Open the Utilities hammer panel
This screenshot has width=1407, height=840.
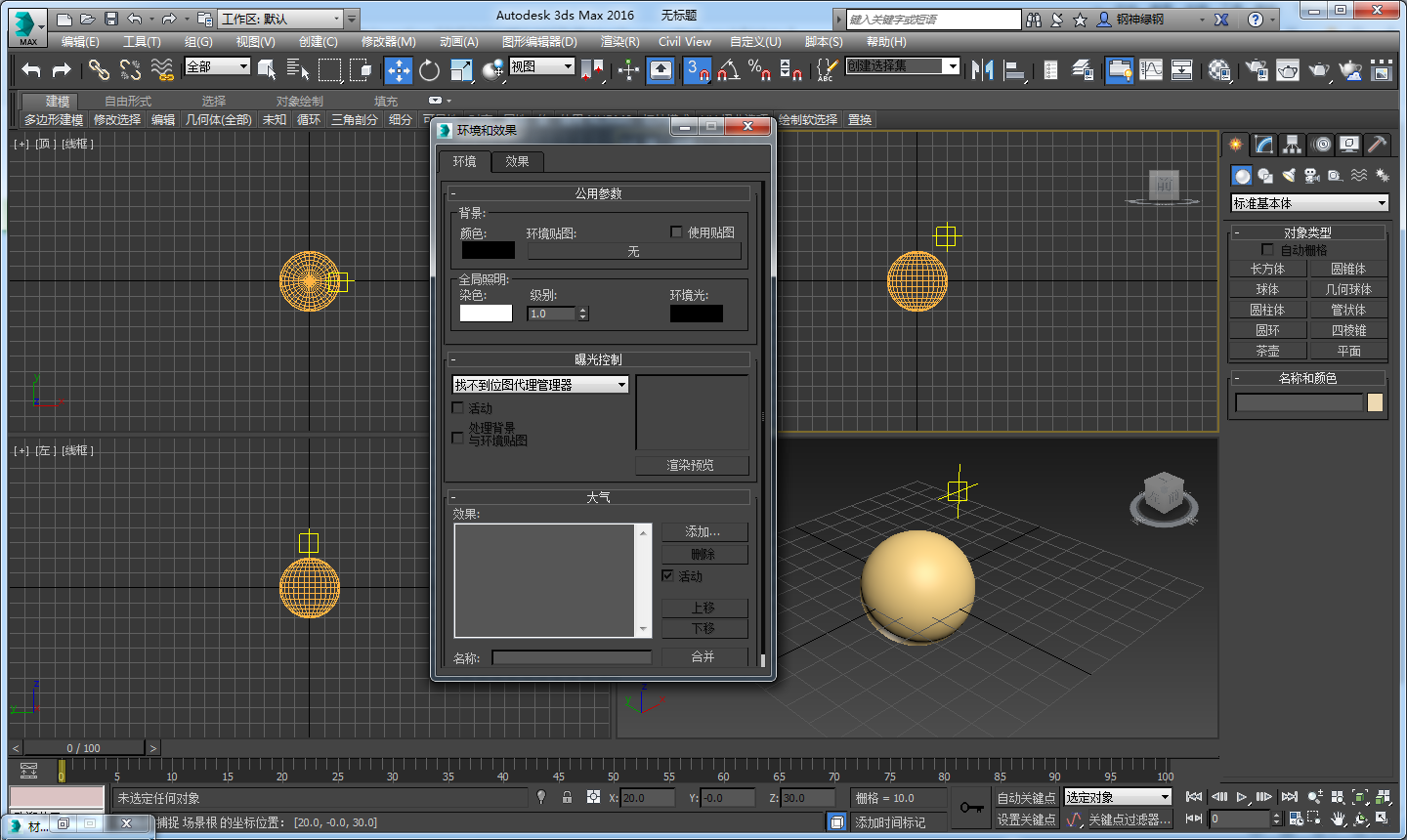[1377, 145]
